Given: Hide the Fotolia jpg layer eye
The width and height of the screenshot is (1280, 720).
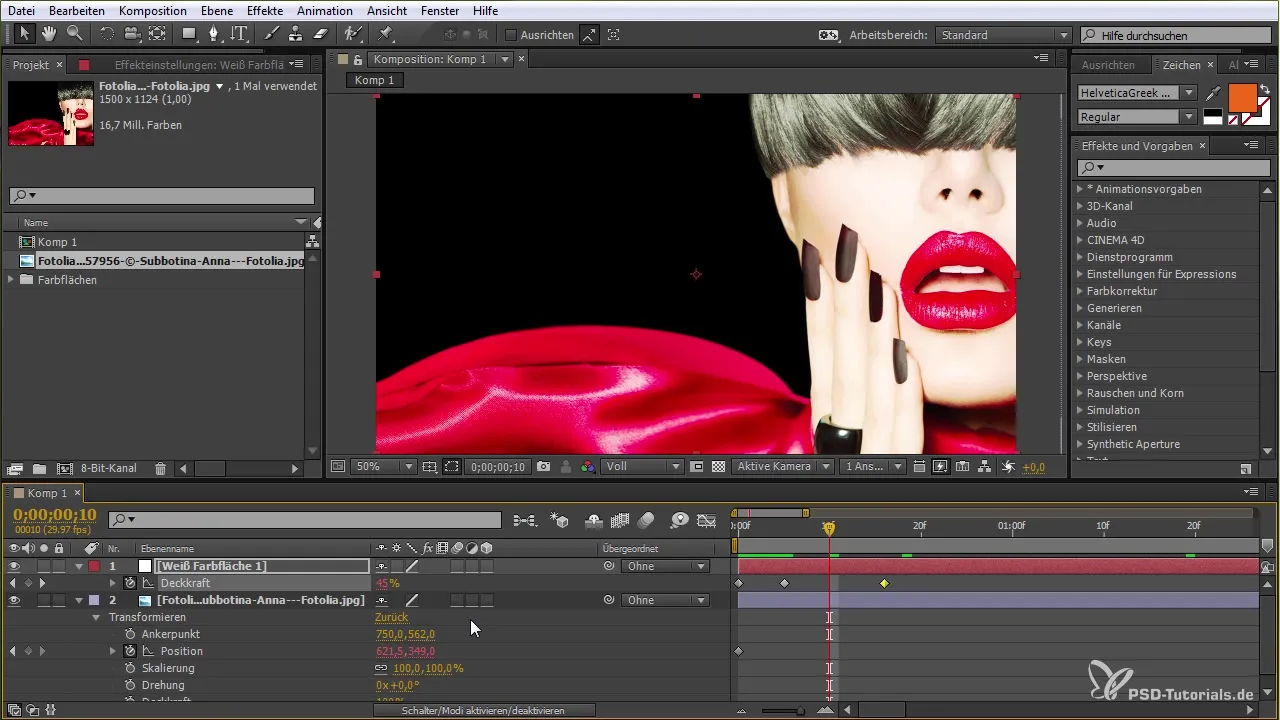Looking at the screenshot, I should point(14,600).
